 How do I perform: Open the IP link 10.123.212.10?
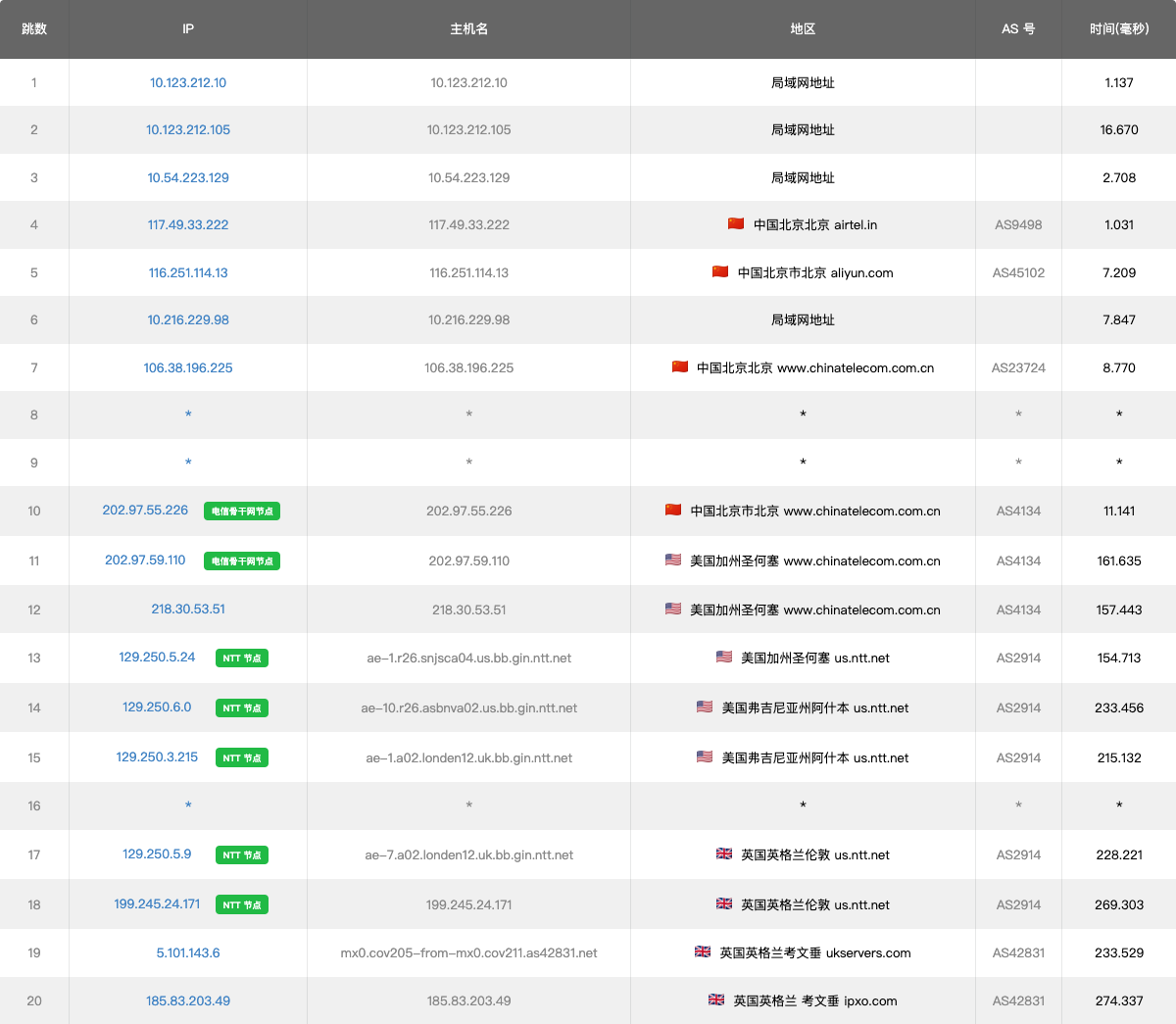(188, 83)
